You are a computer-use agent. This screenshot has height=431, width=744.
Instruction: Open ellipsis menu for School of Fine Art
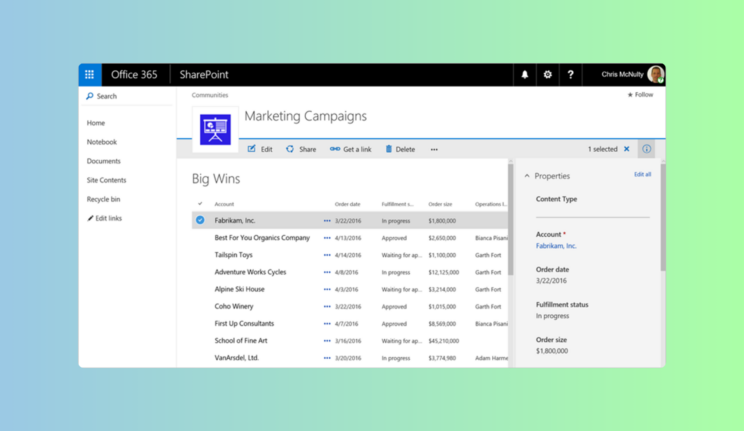[327, 341]
